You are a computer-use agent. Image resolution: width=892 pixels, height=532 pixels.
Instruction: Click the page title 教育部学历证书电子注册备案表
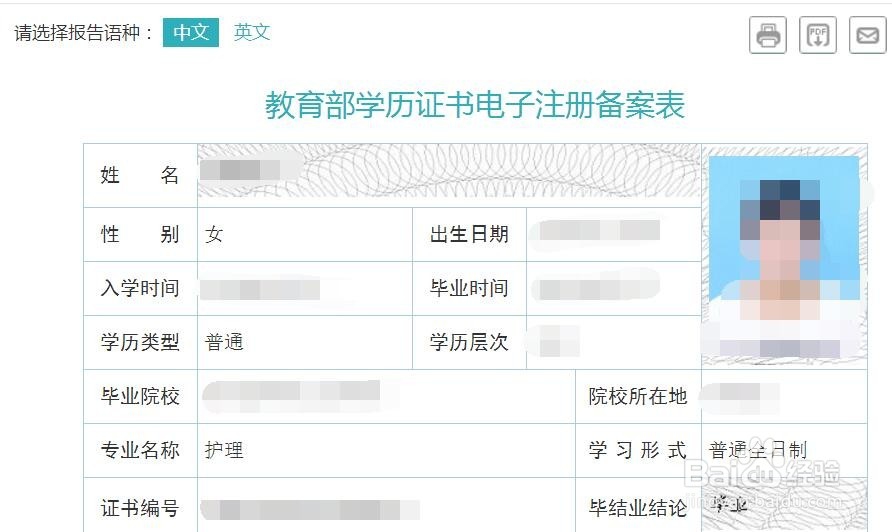tap(474, 105)
